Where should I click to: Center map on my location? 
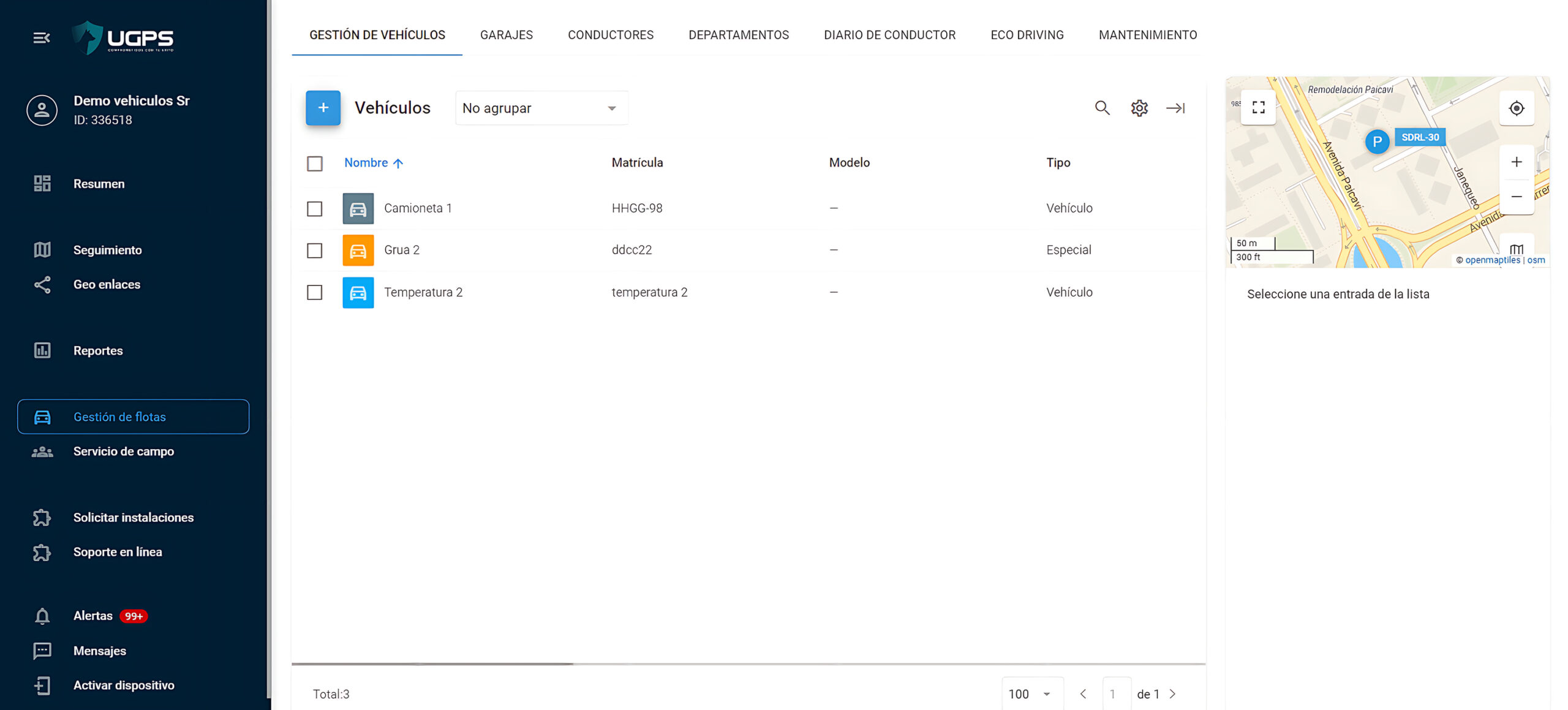pos(1516,108)
